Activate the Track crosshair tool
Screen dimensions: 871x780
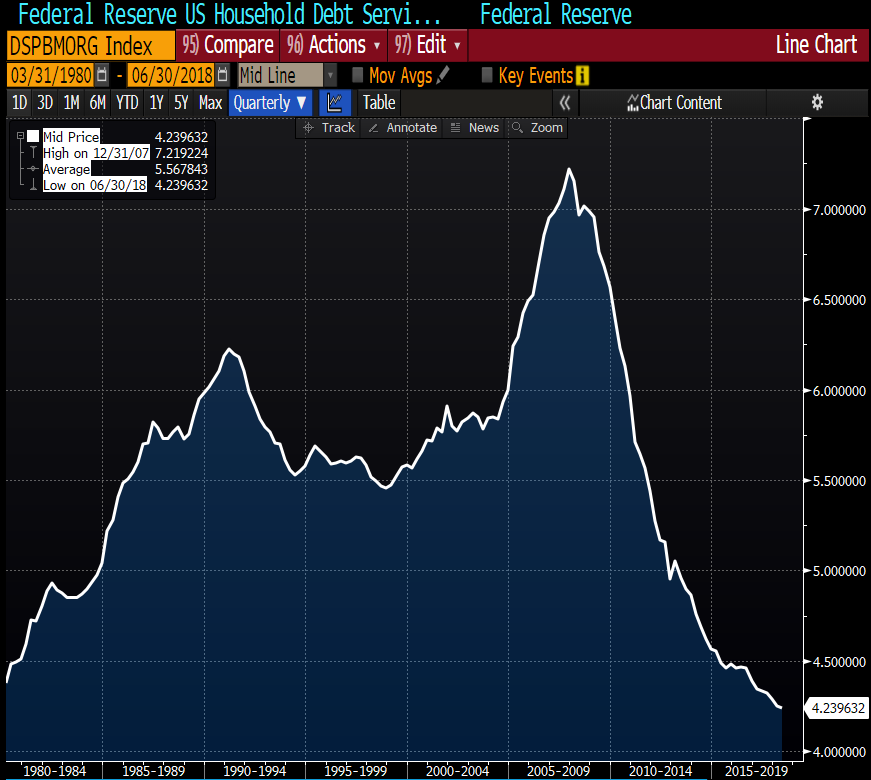tap(329, 128)
